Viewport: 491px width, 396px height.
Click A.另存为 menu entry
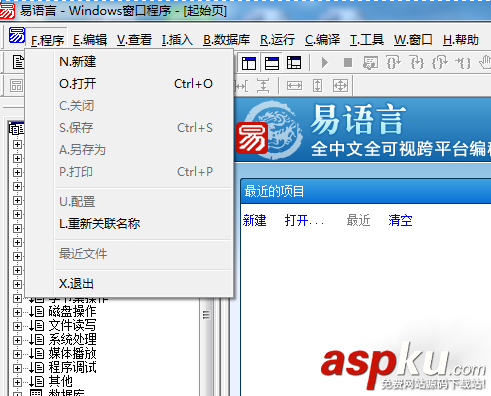point(129,150)
